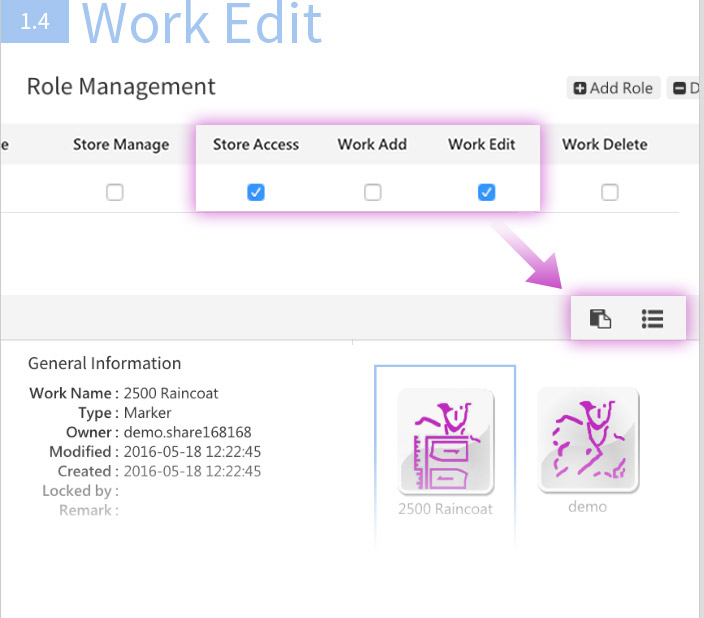Screen dimensions: 704x618
Task: Click the Work Add column header
Action: (372, 144)
